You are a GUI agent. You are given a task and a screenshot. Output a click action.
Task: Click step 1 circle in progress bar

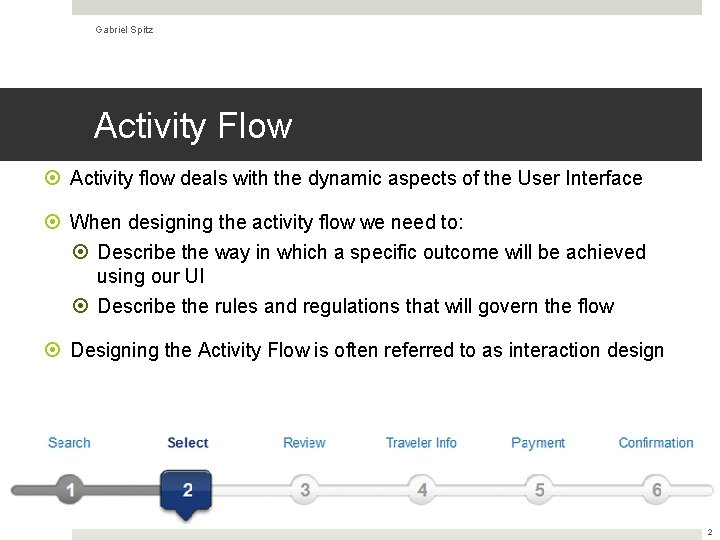(x=69, y=490)
